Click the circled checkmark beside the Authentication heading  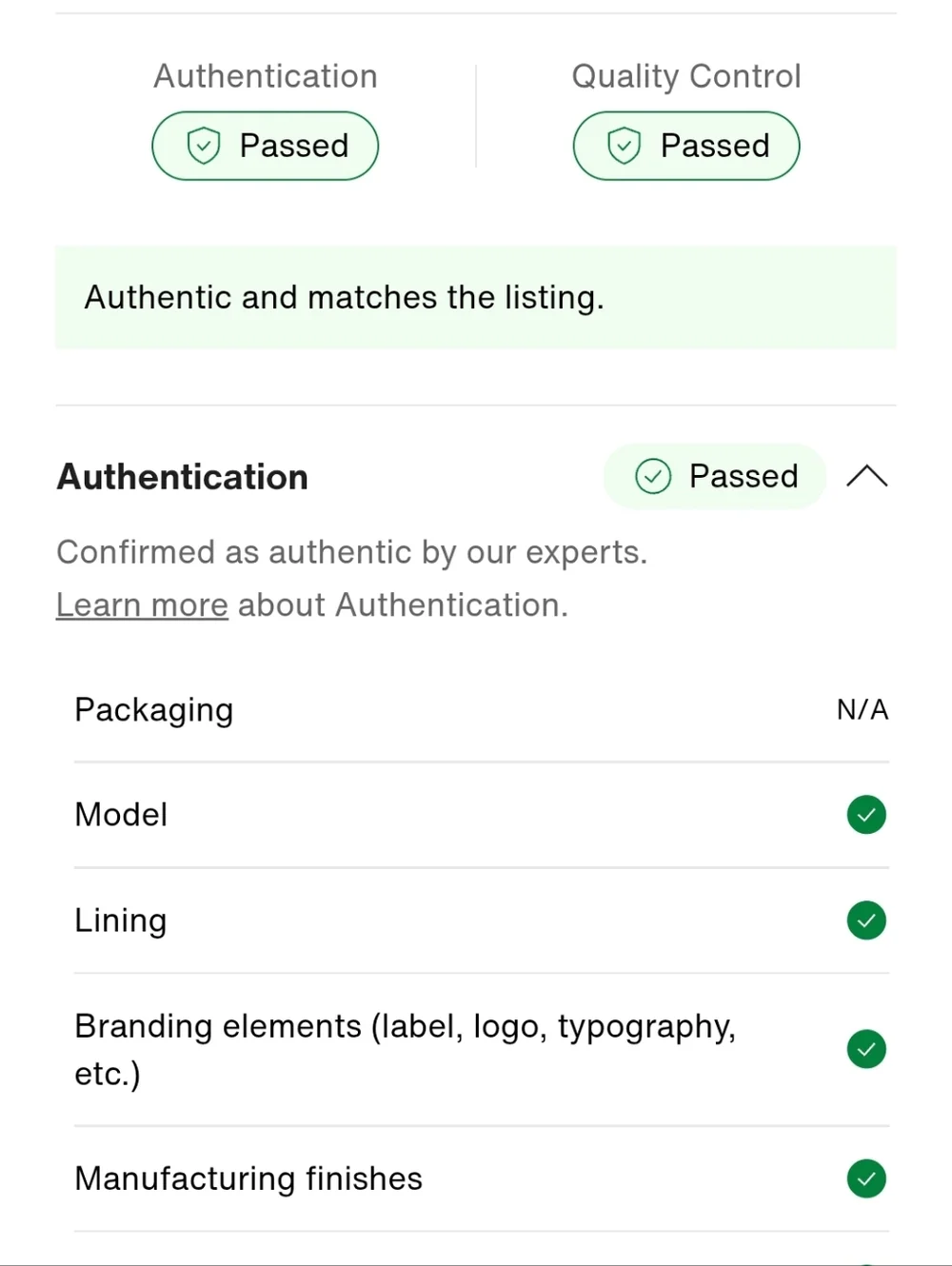click(653, 476)
